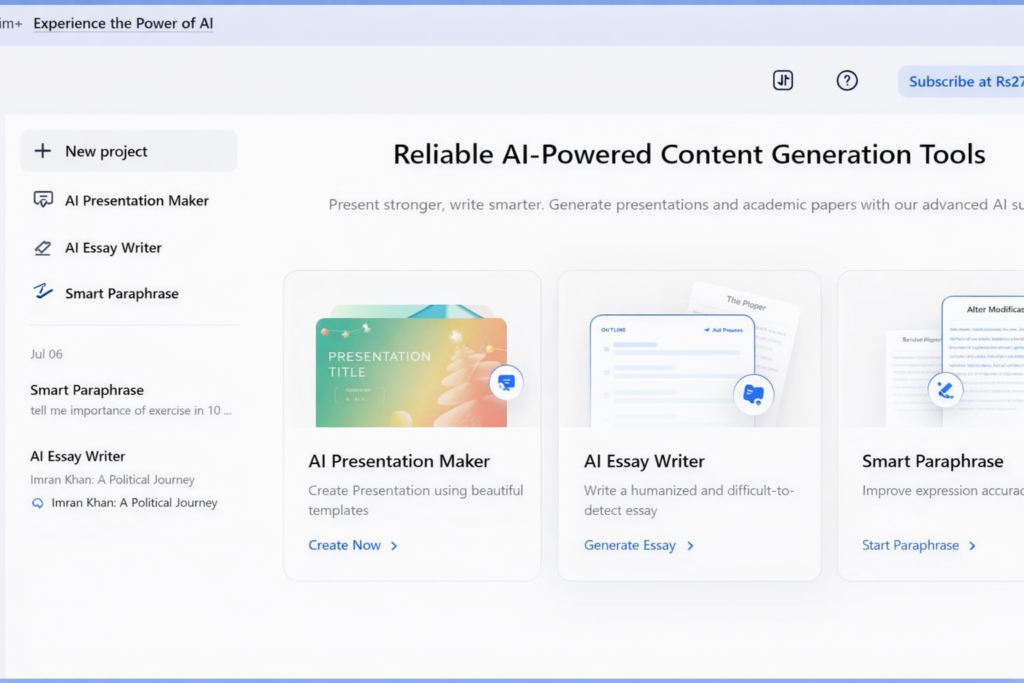
Task: Click the presentation badge icon on card
Action: 506,382
